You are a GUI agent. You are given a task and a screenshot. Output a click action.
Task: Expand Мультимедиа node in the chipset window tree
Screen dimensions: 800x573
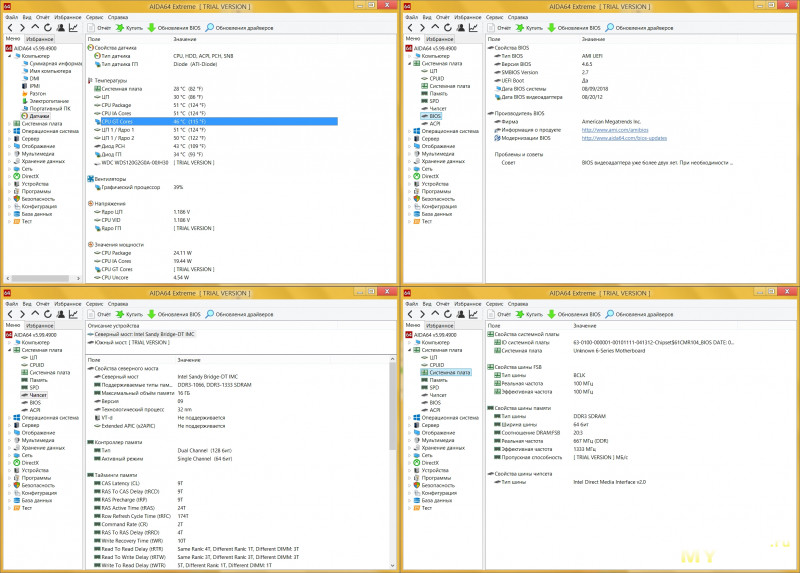pos(9,440)
